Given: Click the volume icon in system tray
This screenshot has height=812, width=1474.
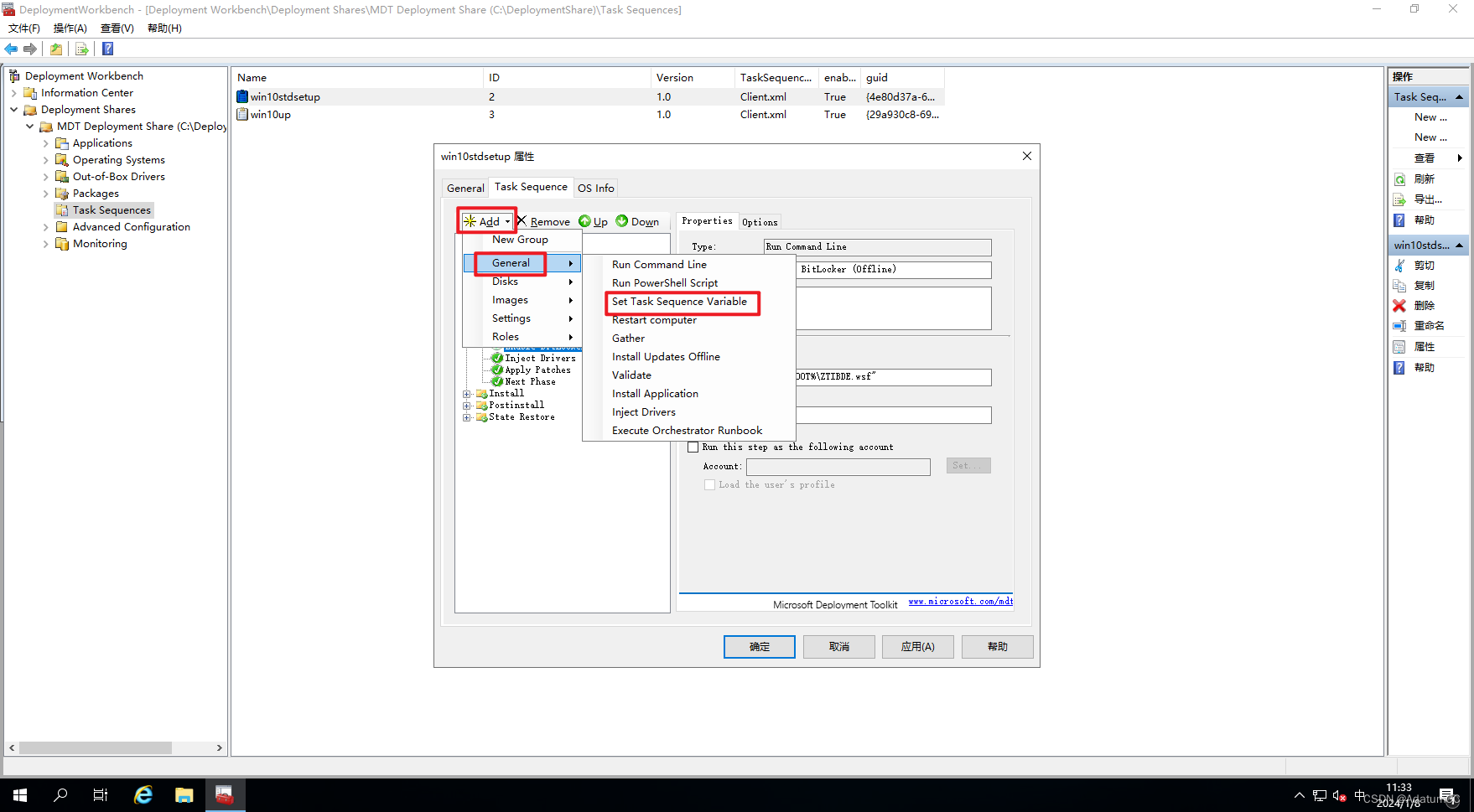Looking at the screenshot, I should tap(1339, 795).
